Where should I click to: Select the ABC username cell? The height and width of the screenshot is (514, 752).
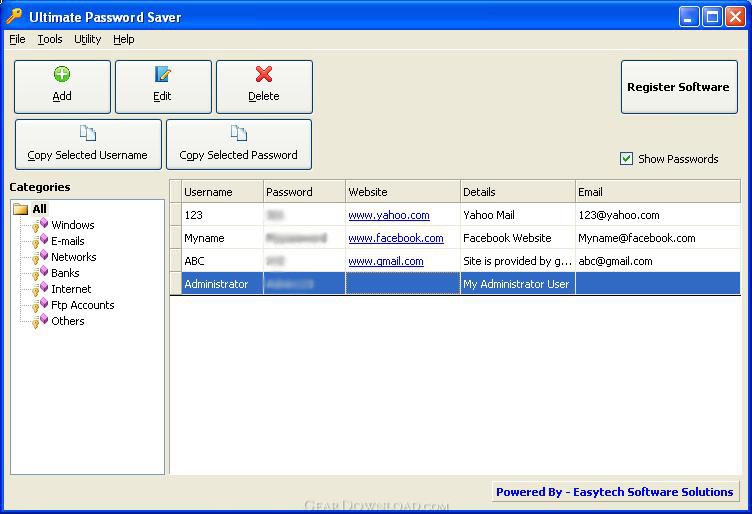pos(222,261)
